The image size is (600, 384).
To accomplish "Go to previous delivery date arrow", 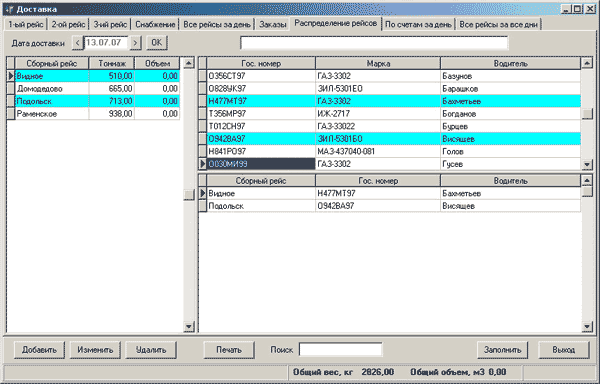I will [x=77, y=43].
